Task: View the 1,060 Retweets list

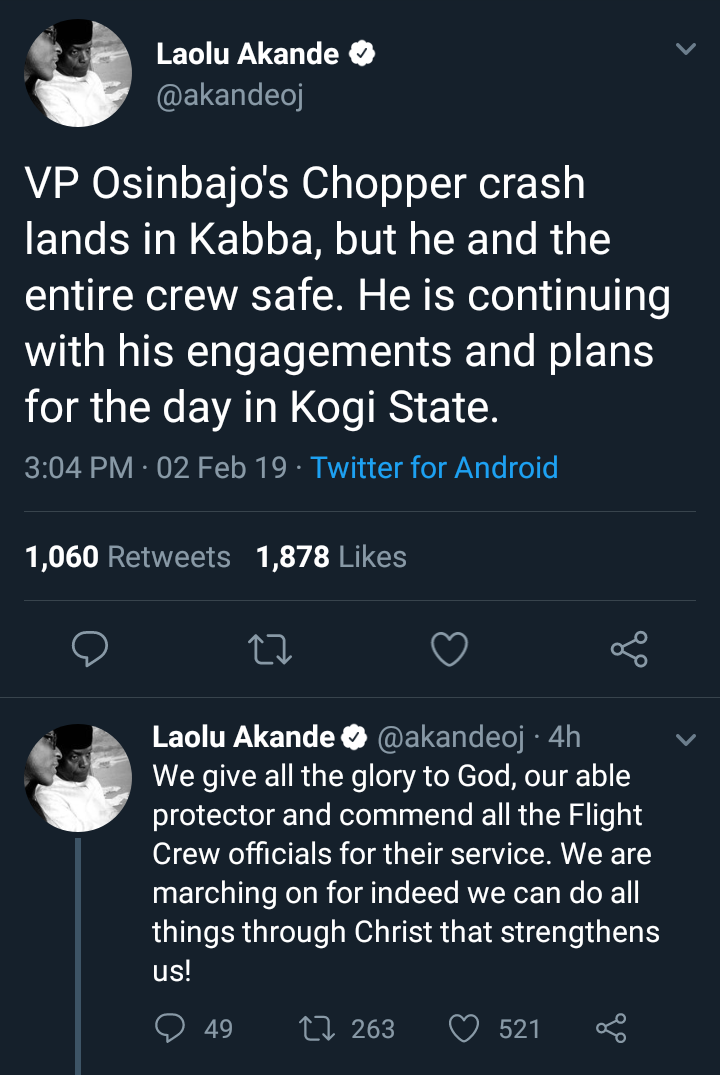Action: point(127,557)
